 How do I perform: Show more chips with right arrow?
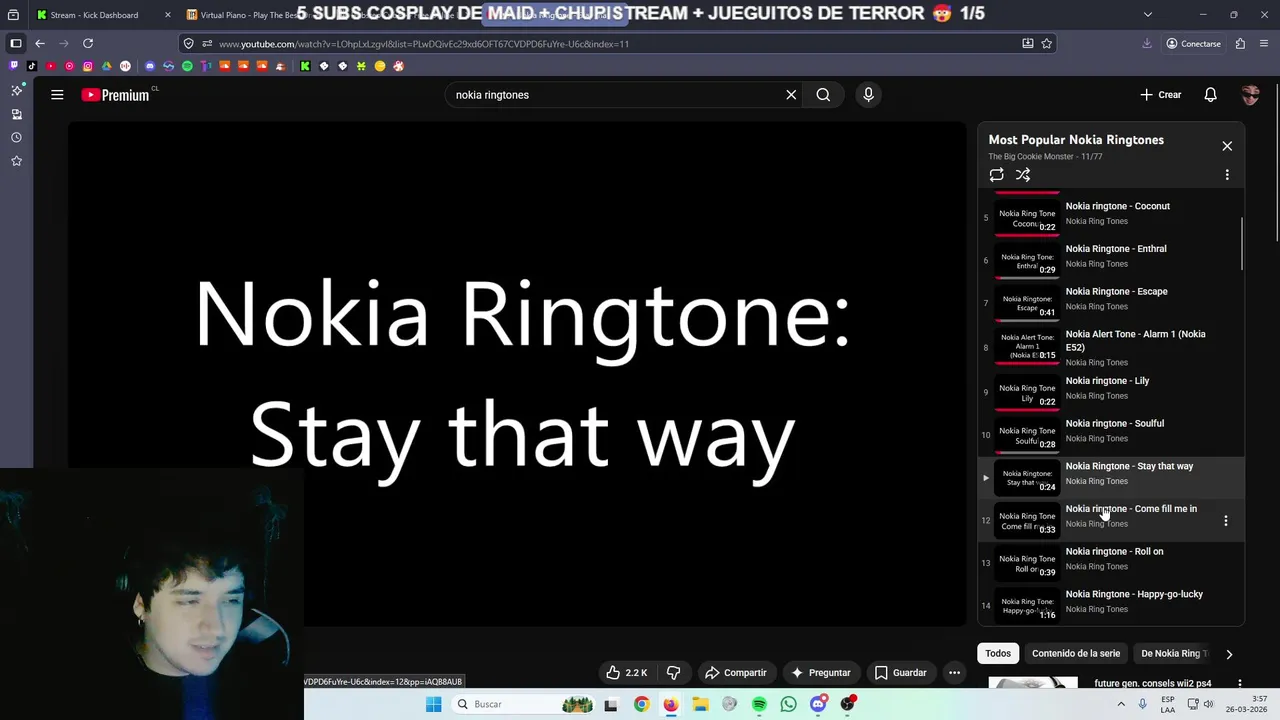(1229, 654)
